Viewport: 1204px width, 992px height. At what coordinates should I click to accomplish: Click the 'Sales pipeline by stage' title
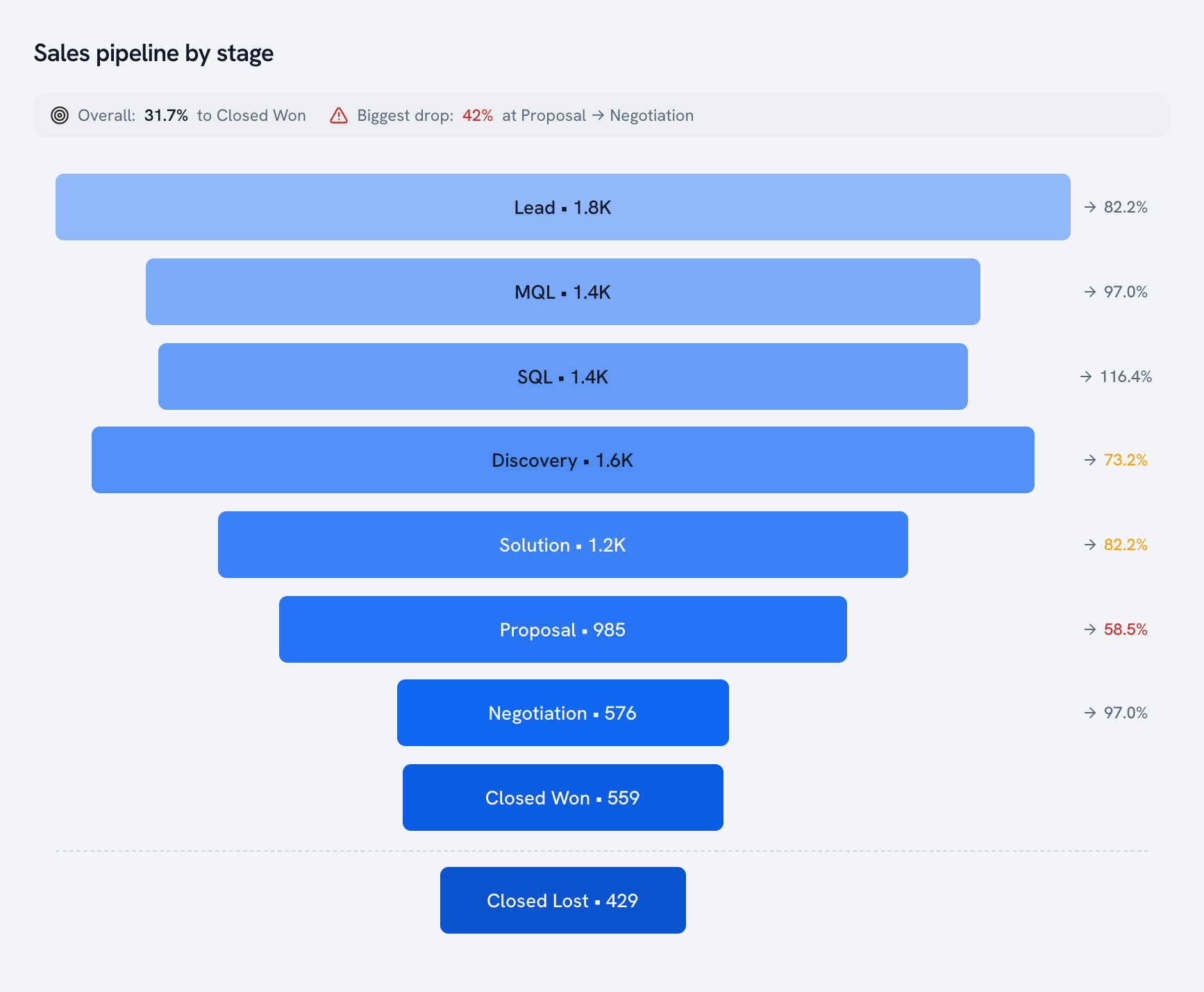[x=153, y=53]
